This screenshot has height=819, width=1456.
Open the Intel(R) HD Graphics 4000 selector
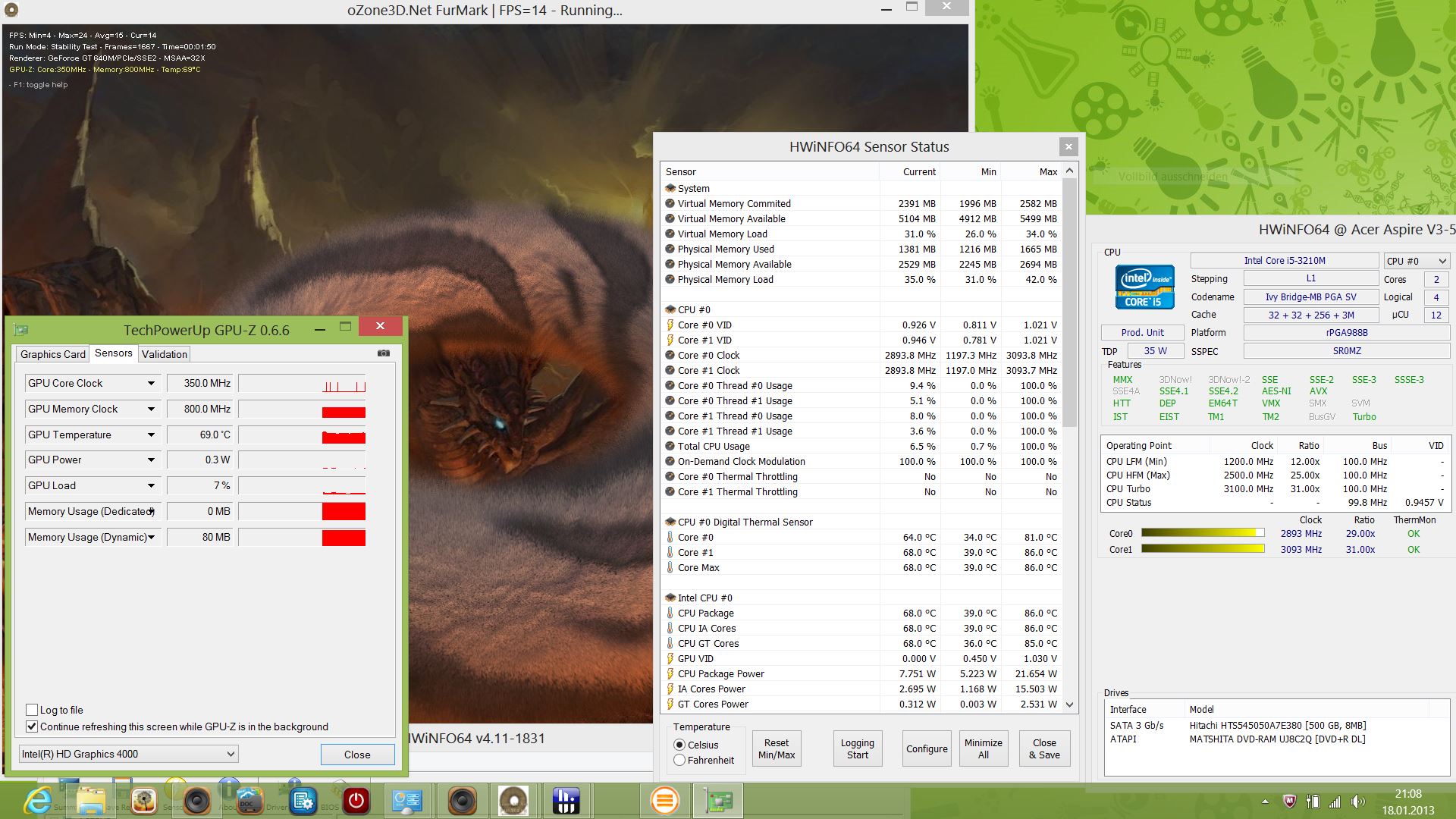(x=128, y=754)
